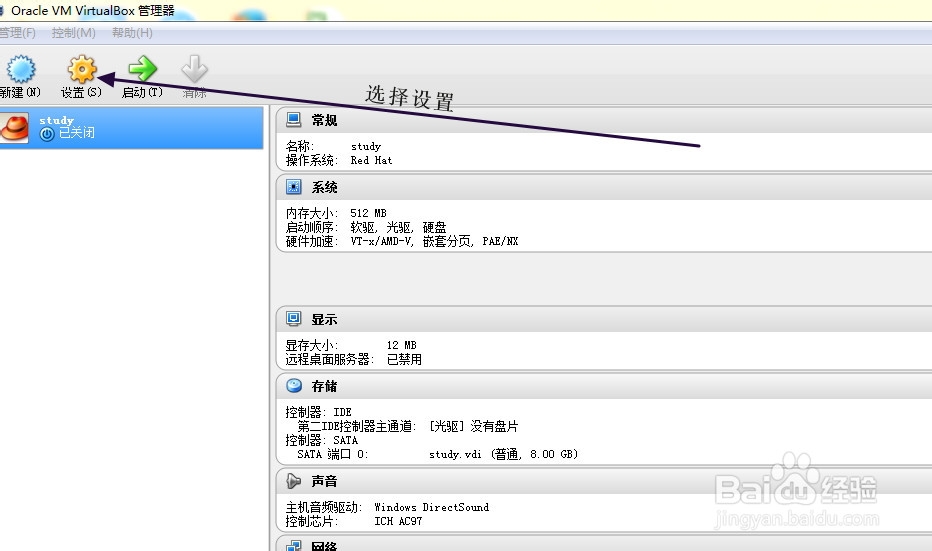Click the acceleration value VT-x/AMD-V
932x551 pixels.
382,241
